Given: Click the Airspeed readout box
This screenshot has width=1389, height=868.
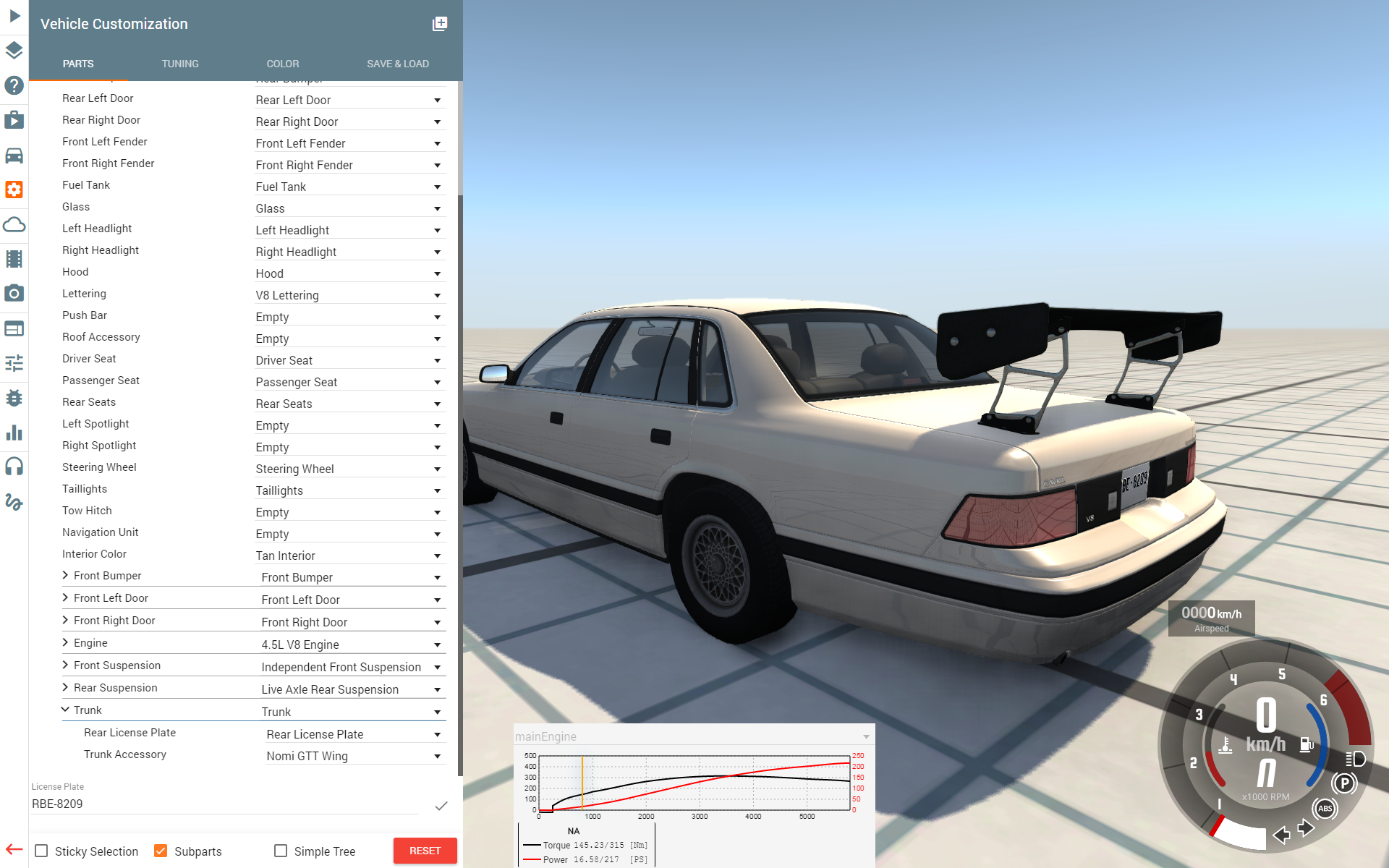Looking at the screenshot, I should [x=1211, y=618].
